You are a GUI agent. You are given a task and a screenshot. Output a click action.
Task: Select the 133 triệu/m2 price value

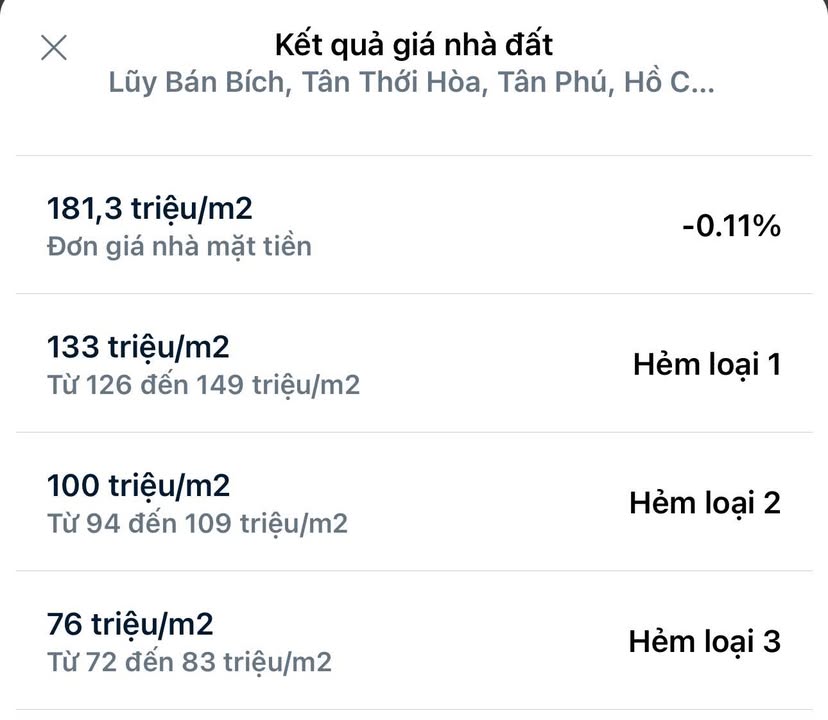[x=138, y=348]
